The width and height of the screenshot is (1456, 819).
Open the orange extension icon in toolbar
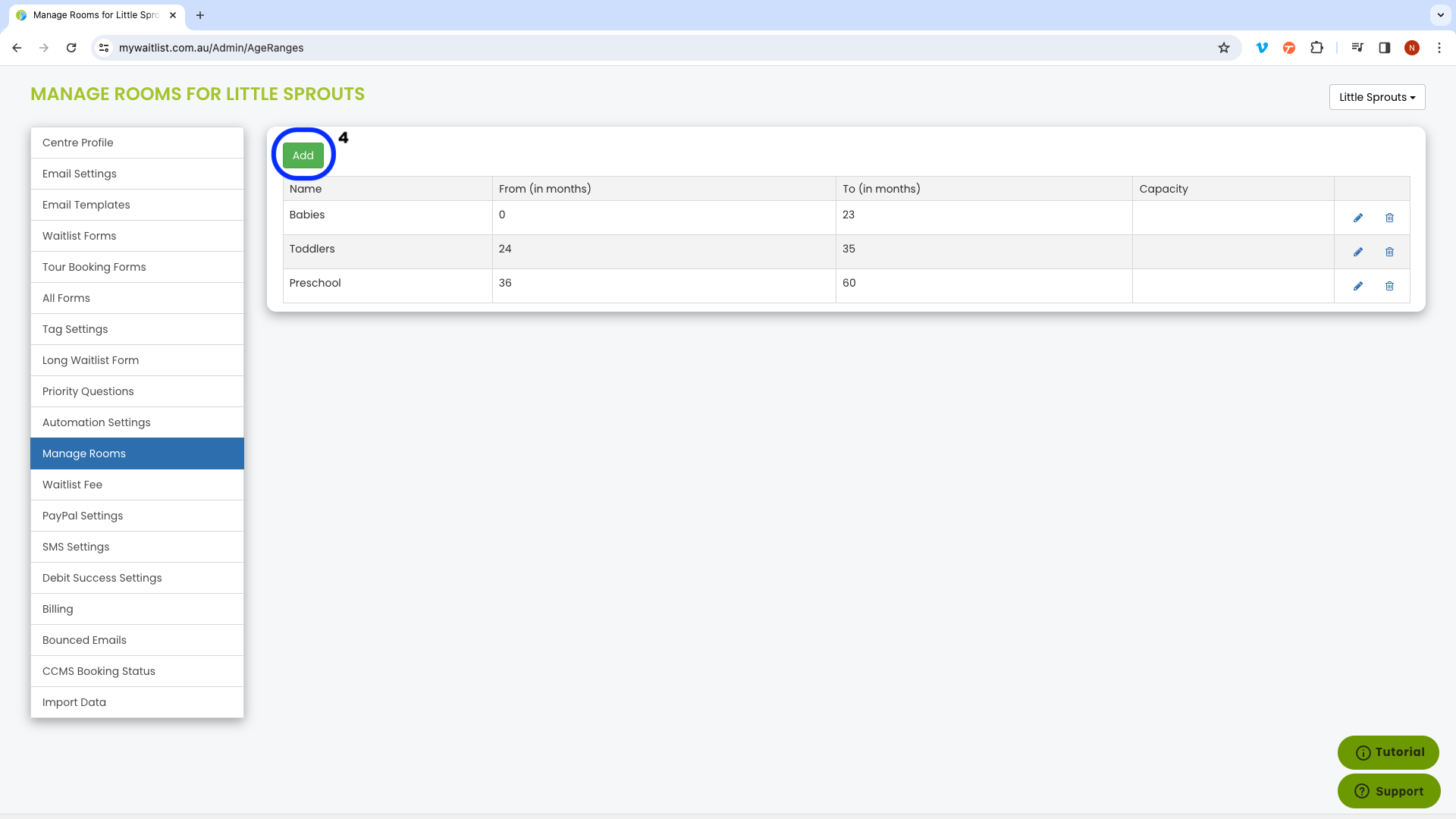(x=1289, y=48)
